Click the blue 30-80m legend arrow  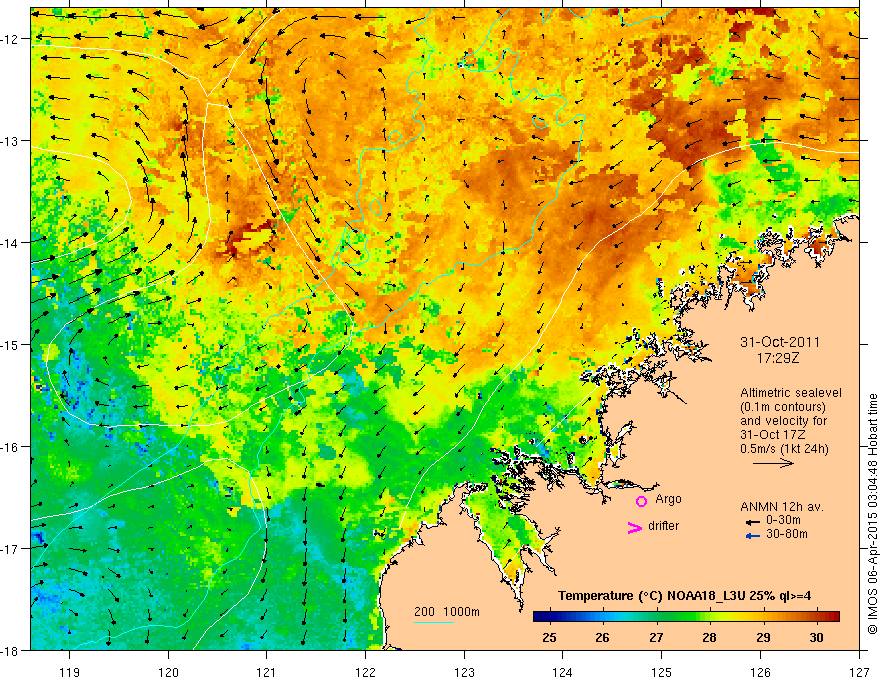(753, 536)
